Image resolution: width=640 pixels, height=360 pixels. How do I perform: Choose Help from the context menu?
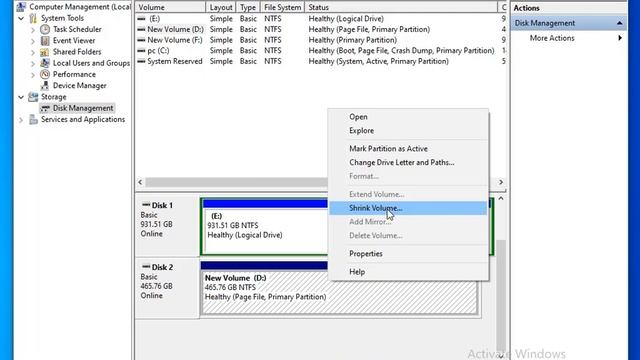409,272
